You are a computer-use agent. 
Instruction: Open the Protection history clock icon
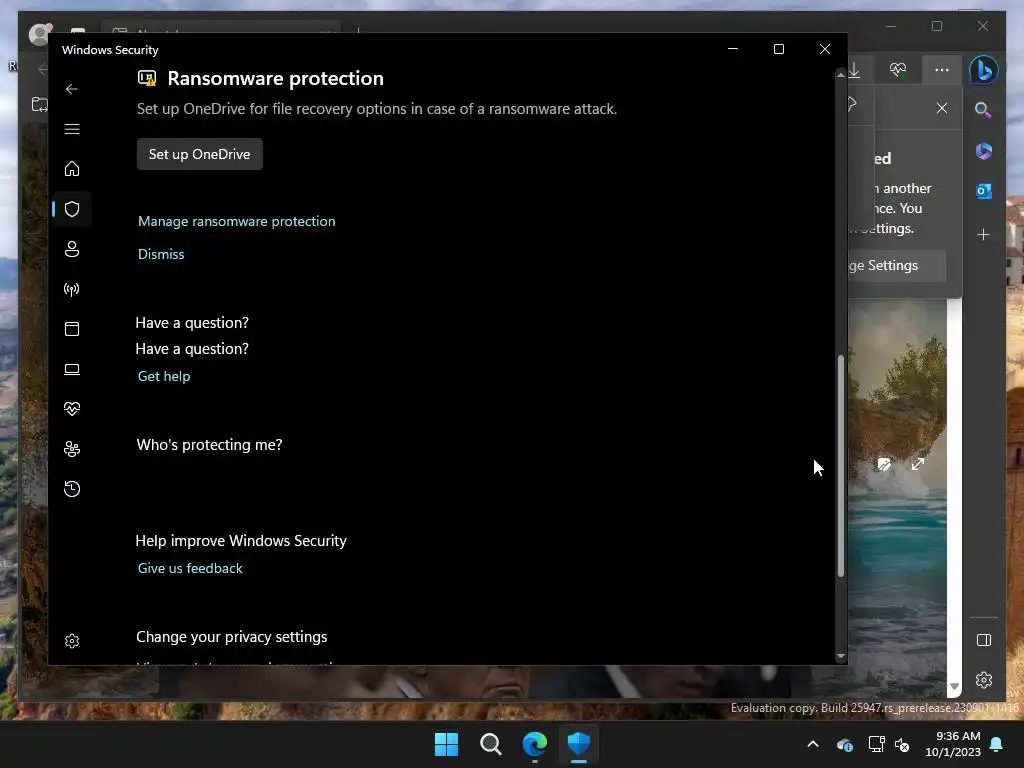(x=72, y=488)
